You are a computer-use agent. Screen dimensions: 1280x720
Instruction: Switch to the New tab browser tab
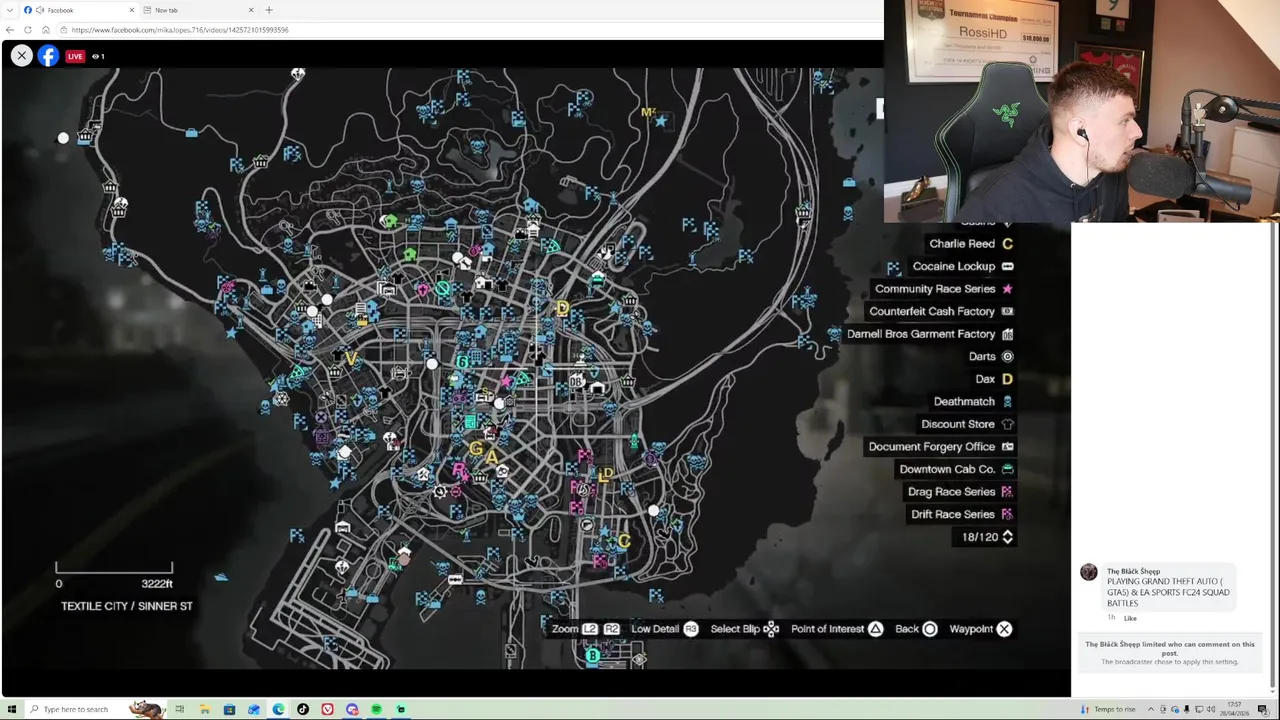pyautogui.click(x=198, y=10)
